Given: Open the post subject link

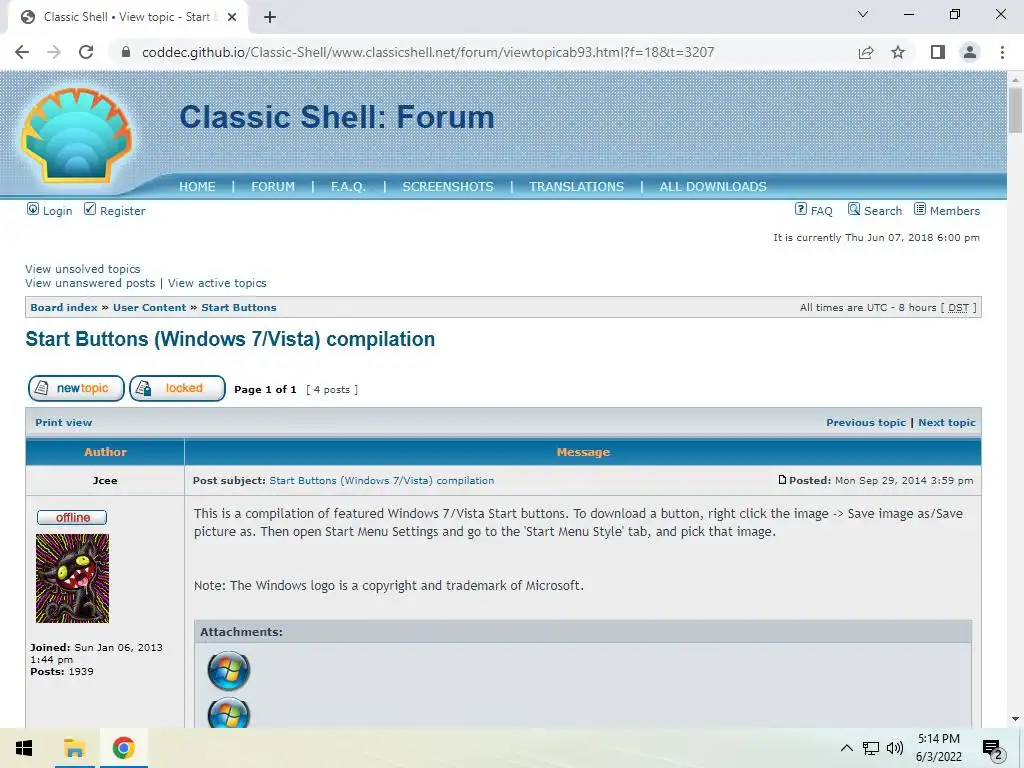Looking at the screenshot, I should click(x=382, y=481).
